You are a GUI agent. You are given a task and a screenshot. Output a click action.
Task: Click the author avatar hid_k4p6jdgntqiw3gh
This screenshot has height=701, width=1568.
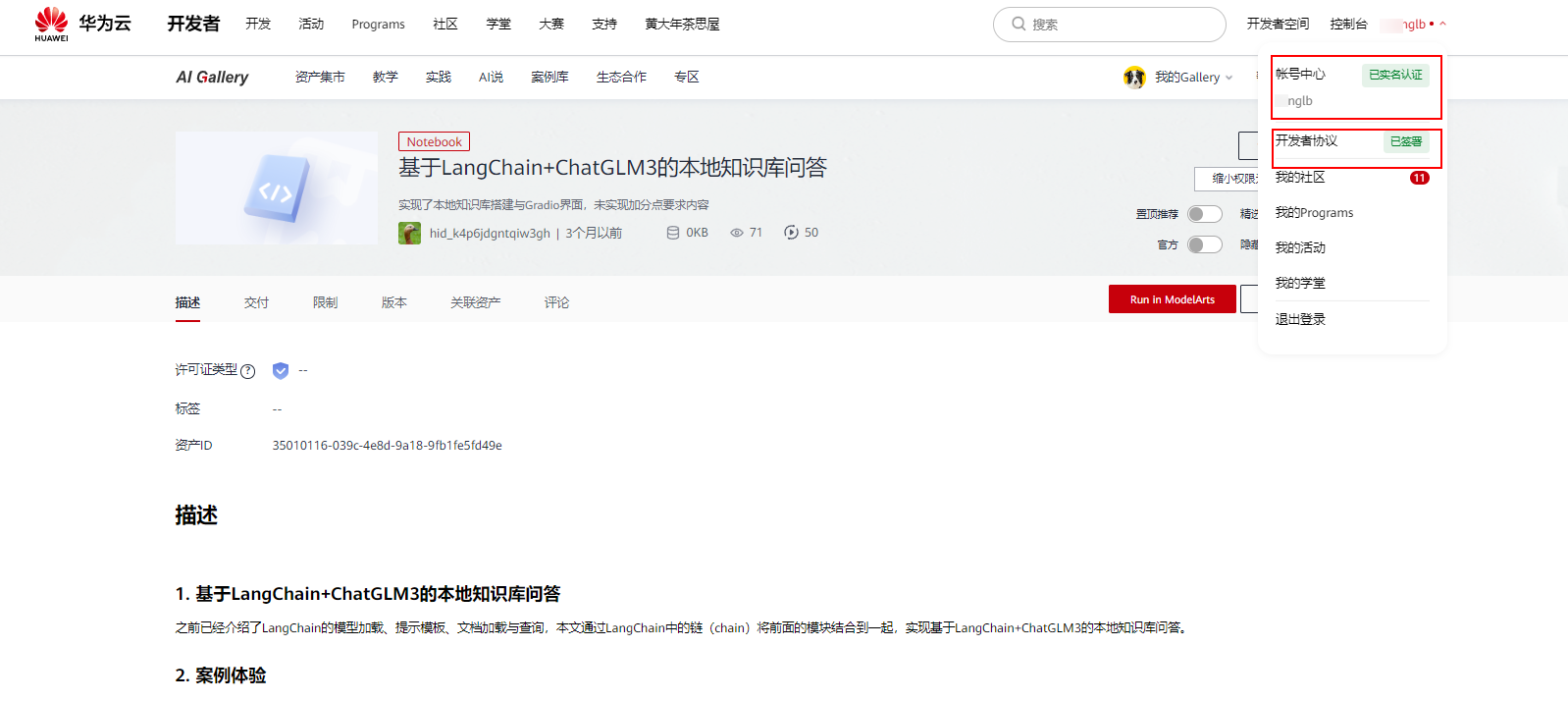tap(409, 233)
